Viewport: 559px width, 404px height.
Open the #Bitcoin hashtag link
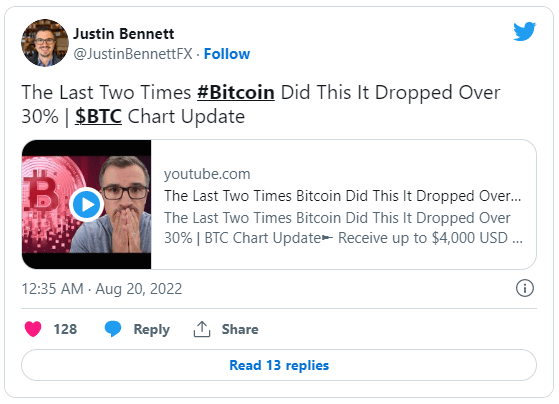(236, 92)
